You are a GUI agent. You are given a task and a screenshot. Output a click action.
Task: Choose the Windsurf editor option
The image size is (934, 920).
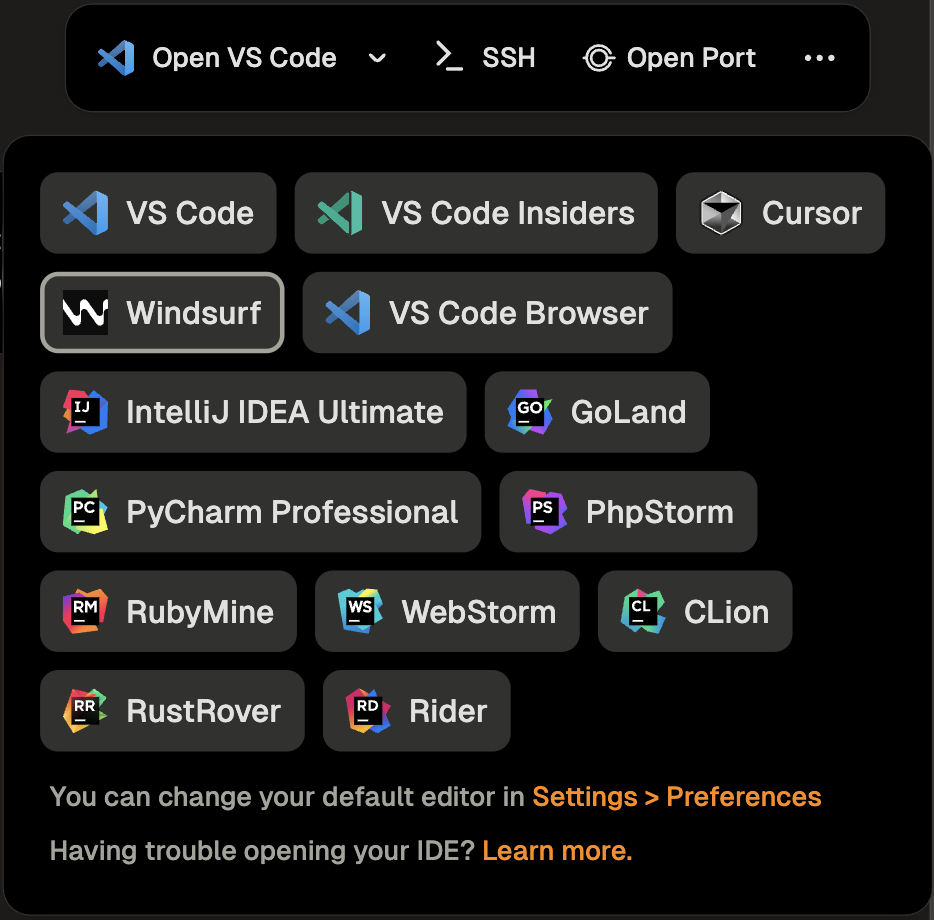pyautogui.click(x=162, y=312)
